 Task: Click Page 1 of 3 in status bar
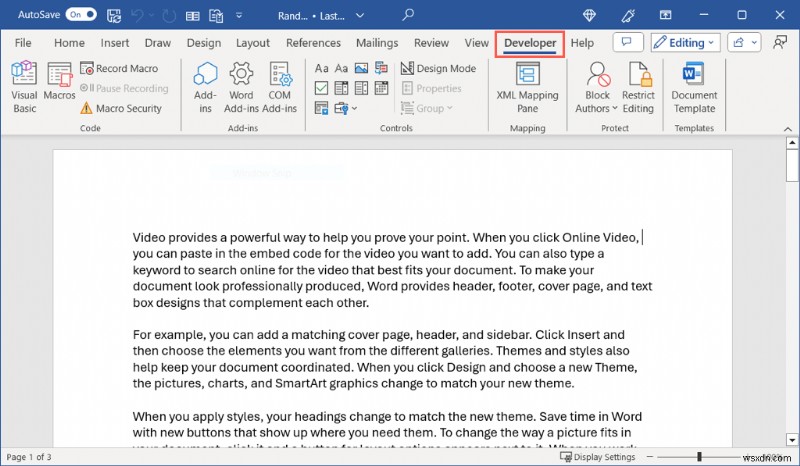point(29,457)
